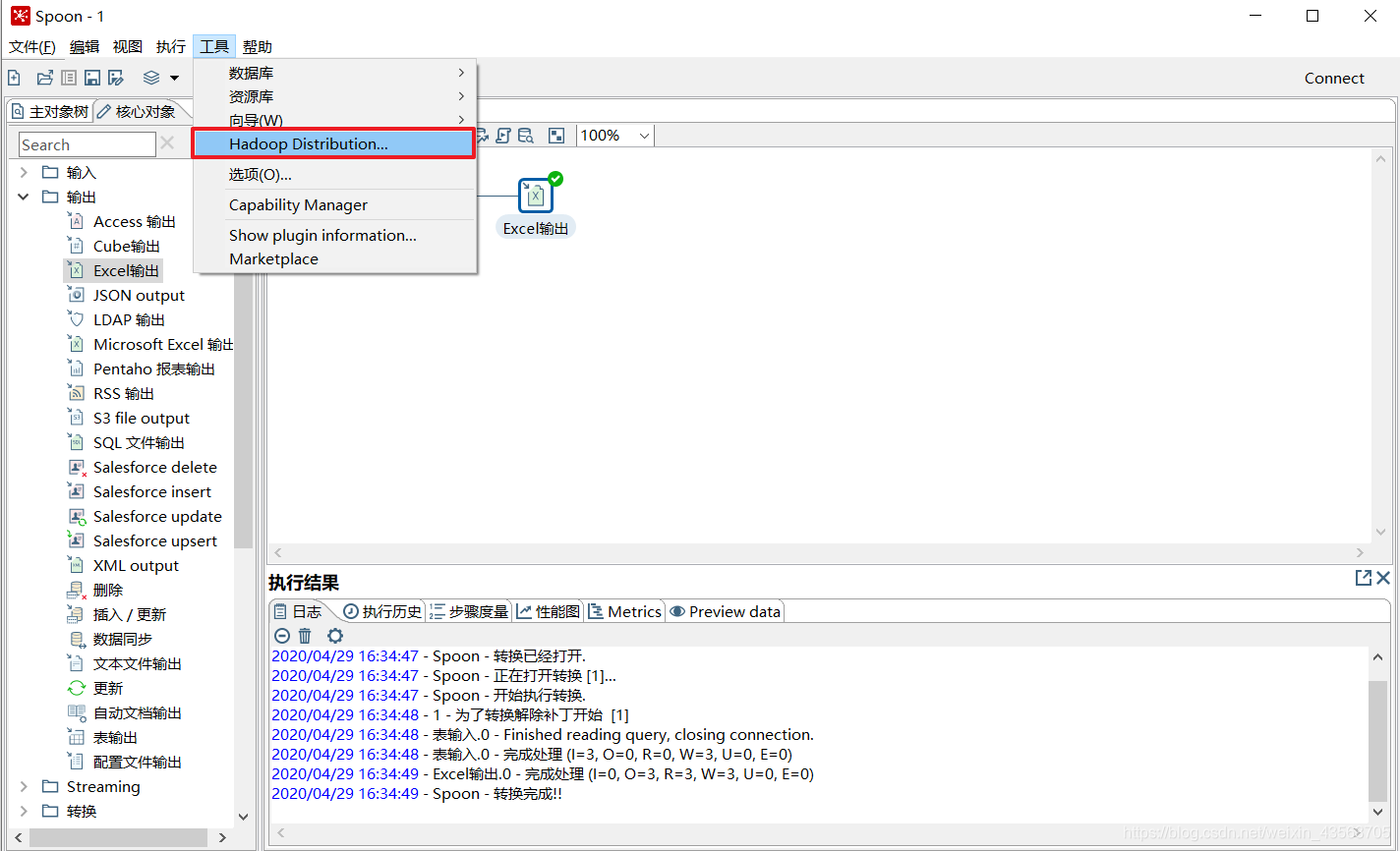The width and height of the screenshot is (1400, 851).
Task: Switch to the 性能图 tab
Action: pos(548,611)
